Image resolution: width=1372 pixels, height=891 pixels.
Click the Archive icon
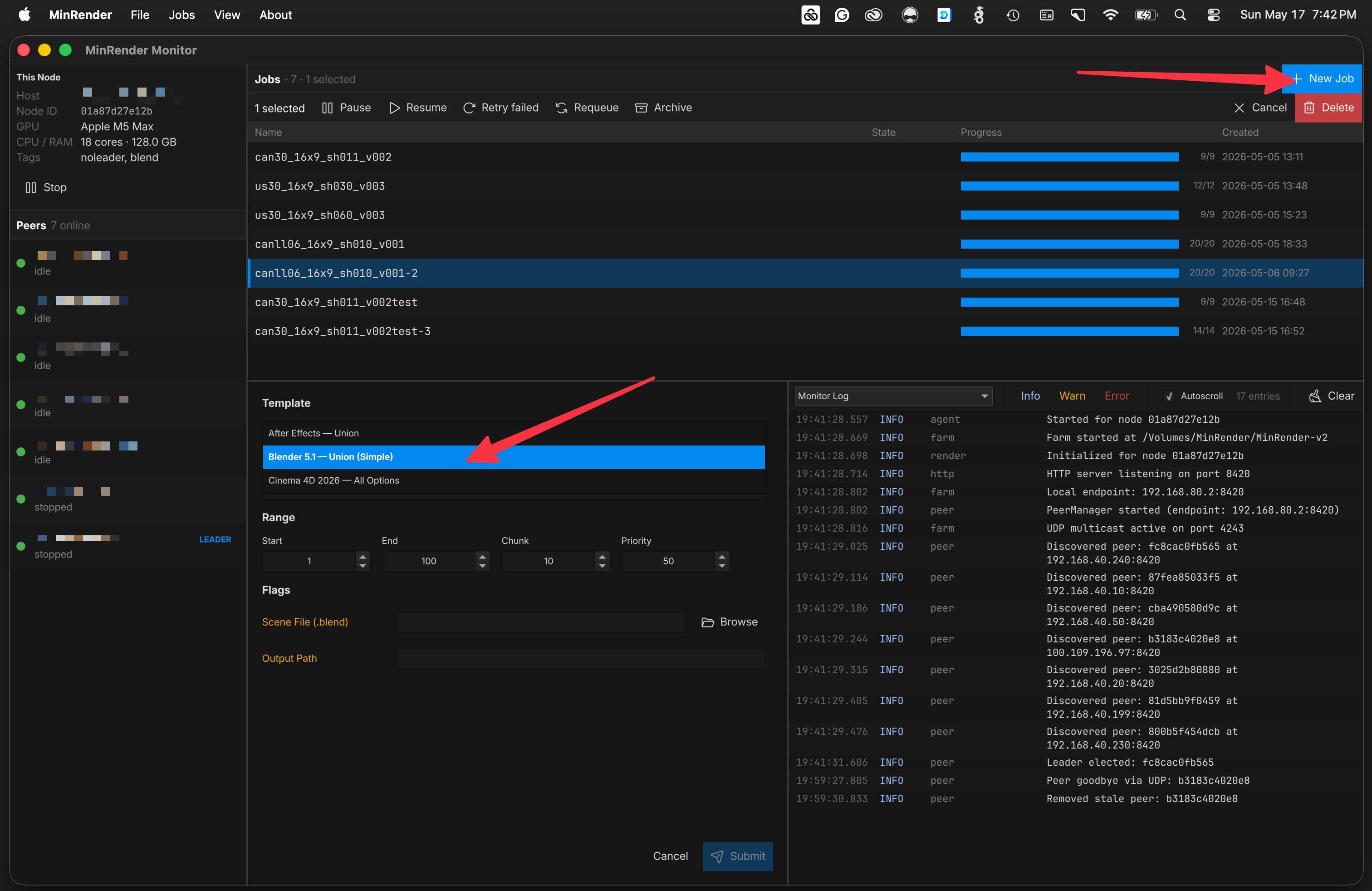(x=641, y=108)
